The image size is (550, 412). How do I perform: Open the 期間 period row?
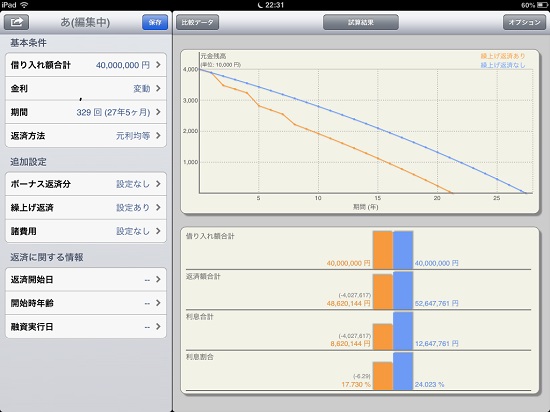pyautogui.click(x=86, y=112)
